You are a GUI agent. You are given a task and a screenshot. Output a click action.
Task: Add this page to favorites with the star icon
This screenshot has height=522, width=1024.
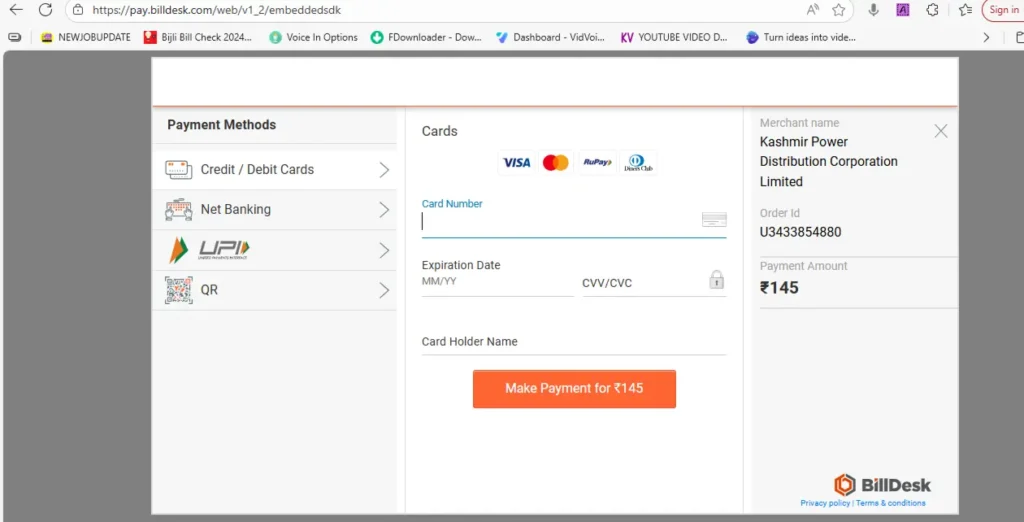point(839,10)
